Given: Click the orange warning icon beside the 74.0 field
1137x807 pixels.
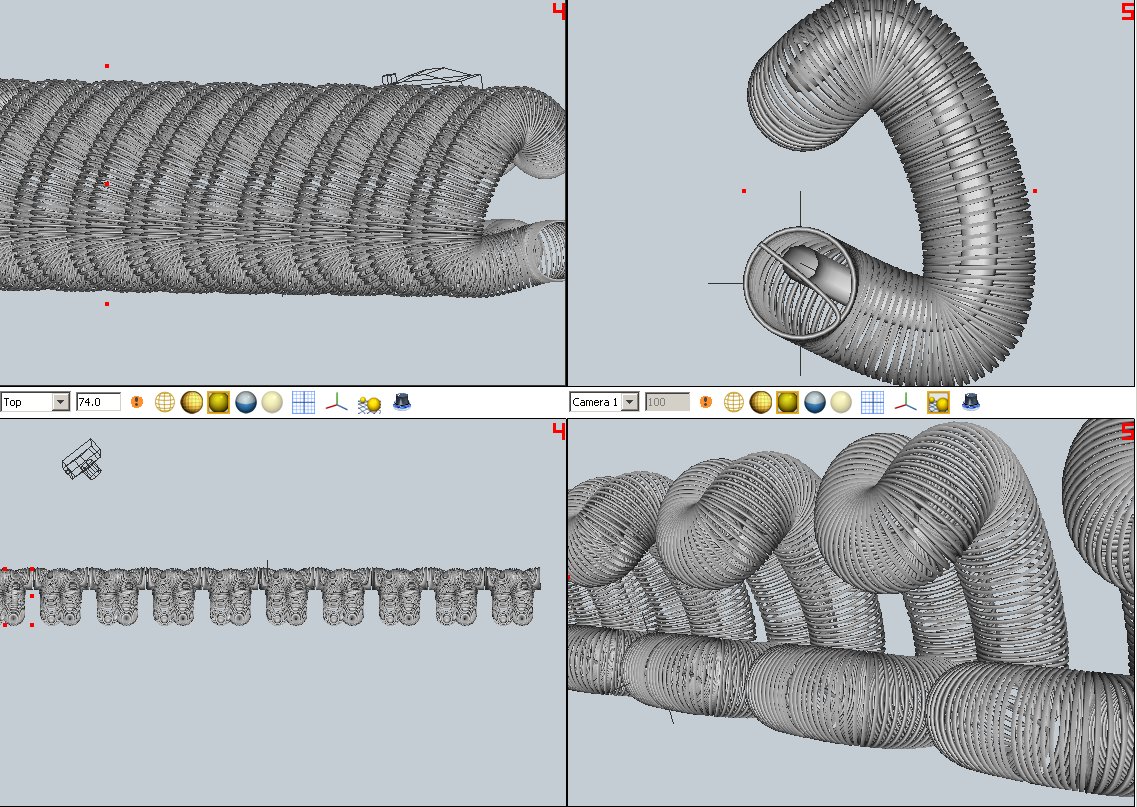Looking at the screenshot, I should tap(136, 402).
